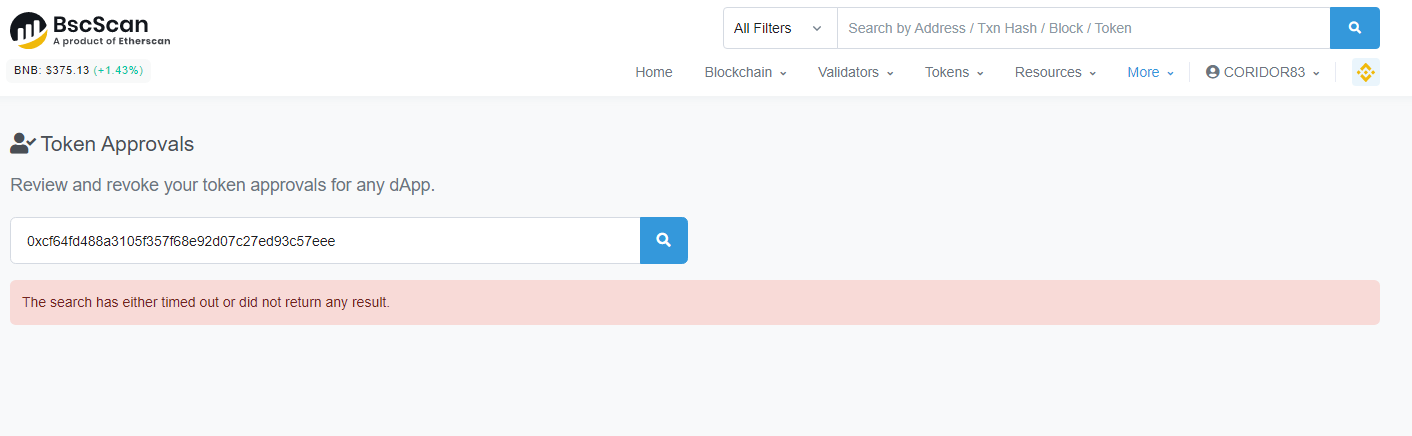The width and height of the screenshot is (1412, 436).
Task: Click the BscScan logo icon
Action: [28, 31]
